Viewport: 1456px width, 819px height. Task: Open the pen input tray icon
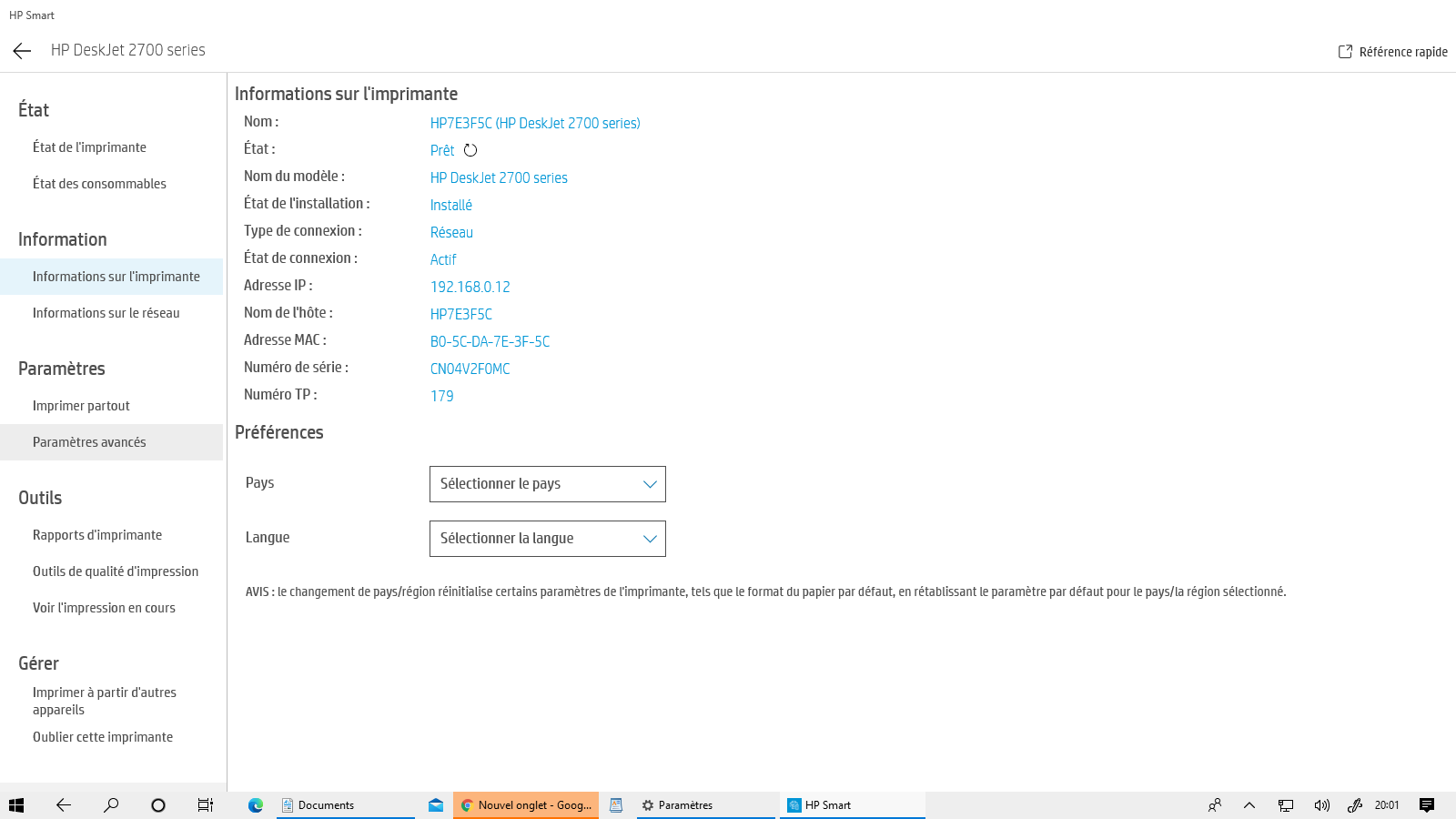(x=1355, y=805)
